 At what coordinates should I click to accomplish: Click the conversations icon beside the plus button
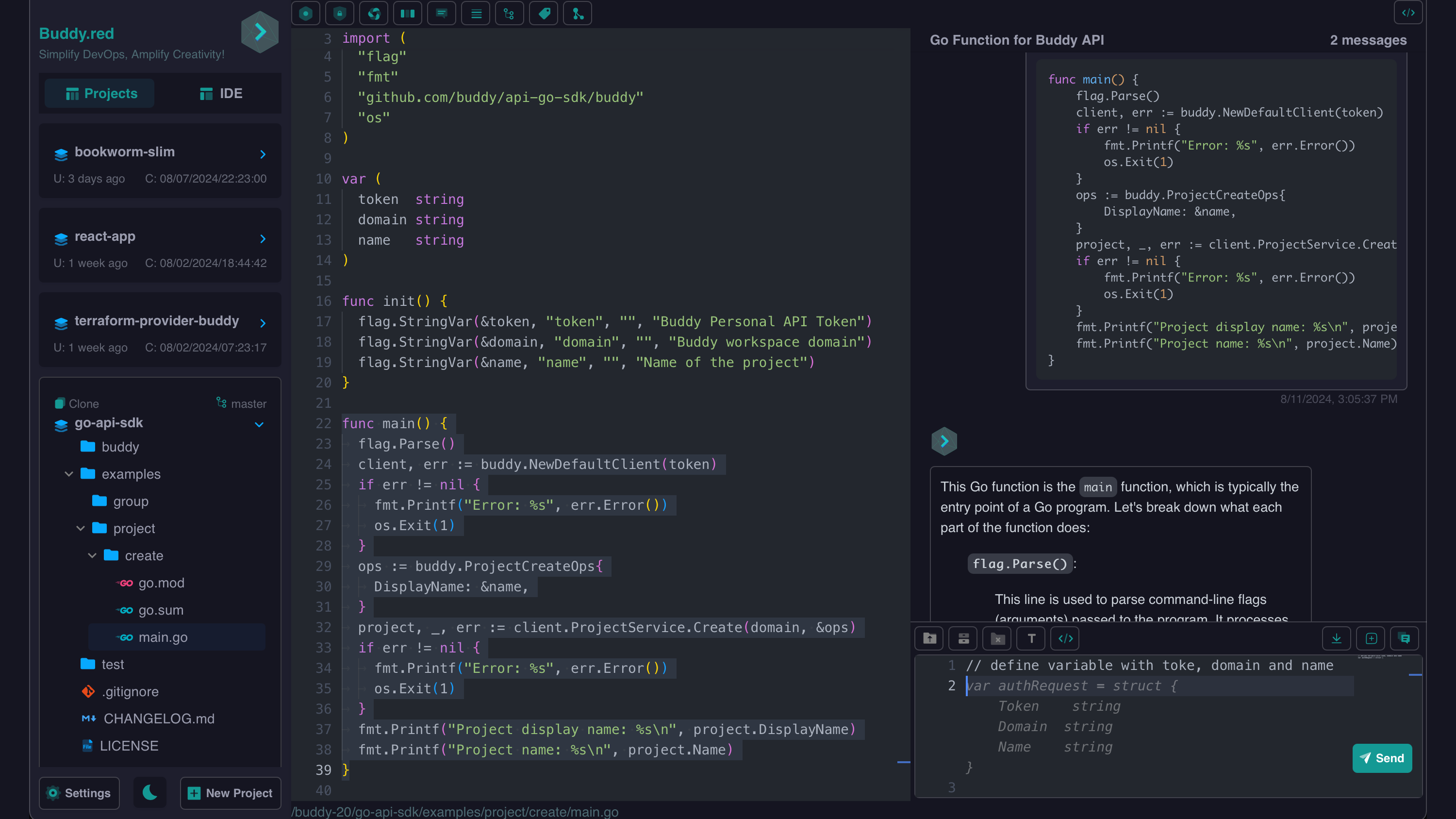click(x=1405, y=639)
